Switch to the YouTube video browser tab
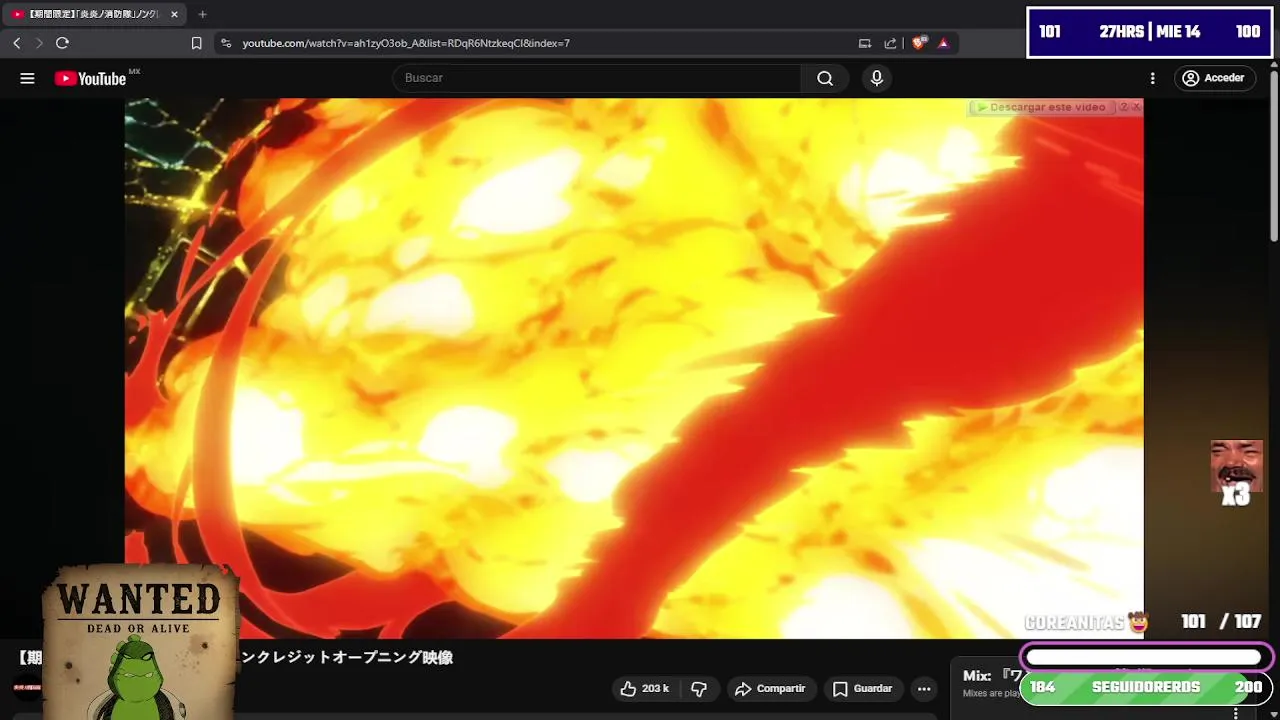Image resolution: width=1280 pixels, height=720 pixels. (94, 14)
